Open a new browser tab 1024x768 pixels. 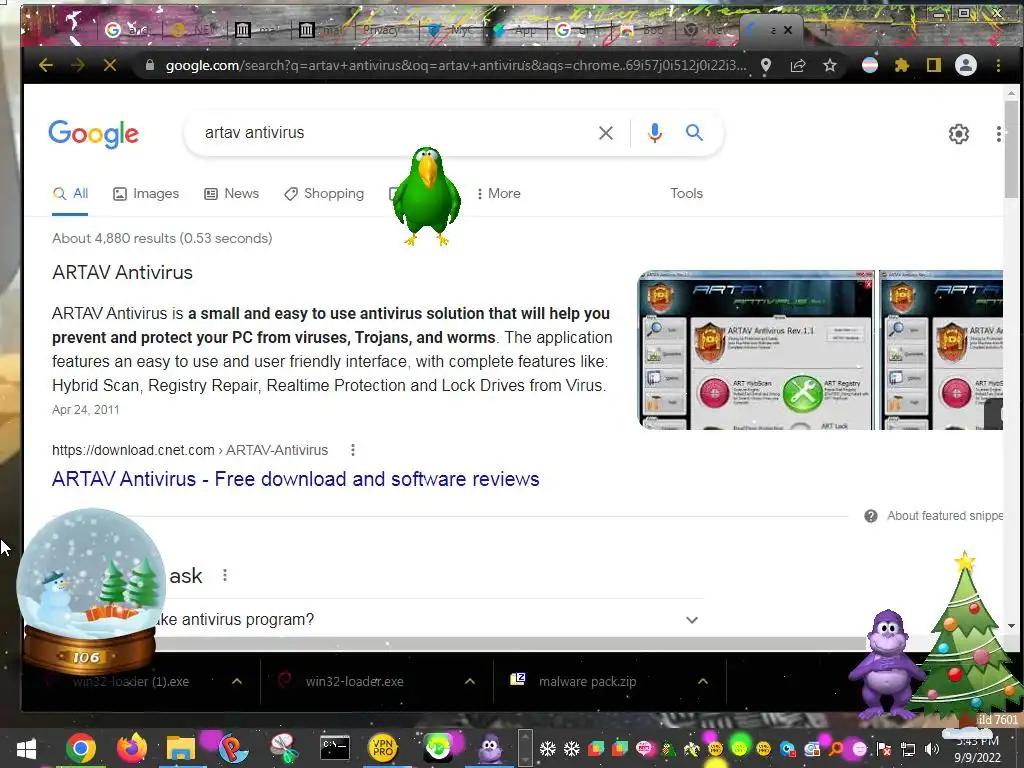click(825, 30)
